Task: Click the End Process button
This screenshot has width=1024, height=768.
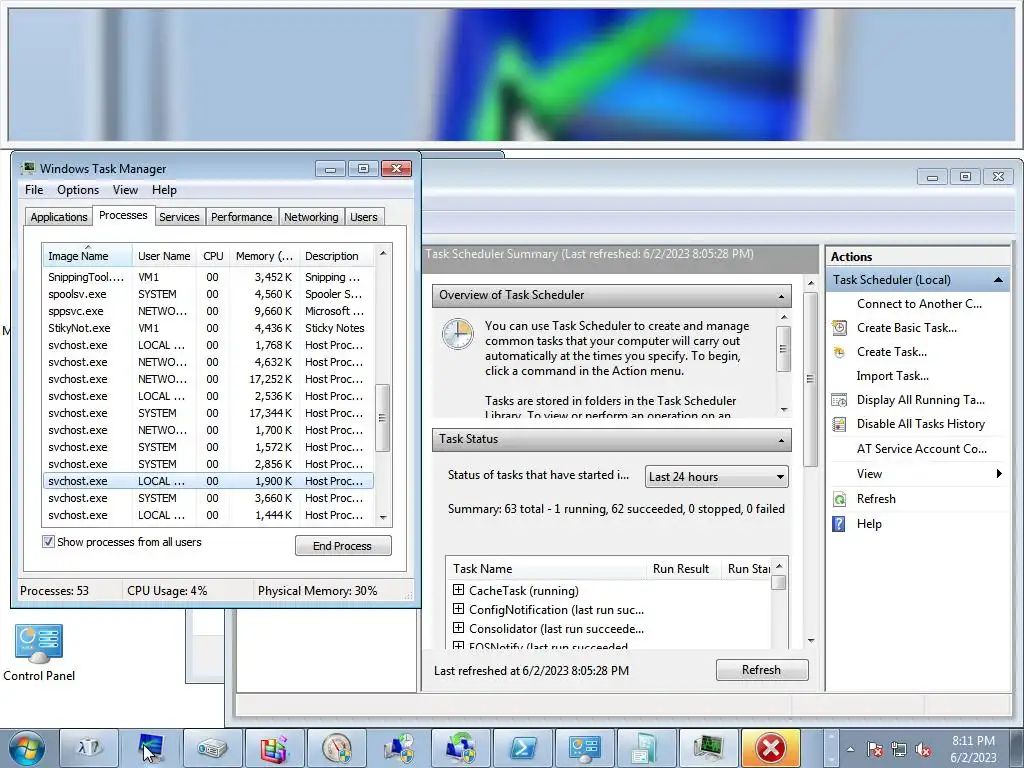Action: [x=343, y=546]
